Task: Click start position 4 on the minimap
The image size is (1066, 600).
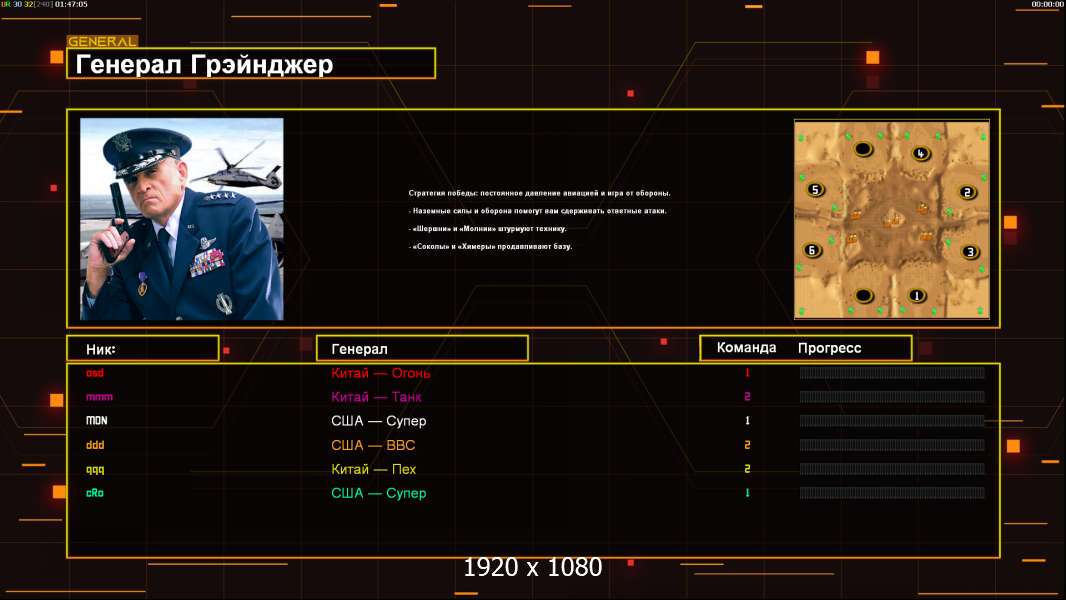Action: tap(921, 154)
